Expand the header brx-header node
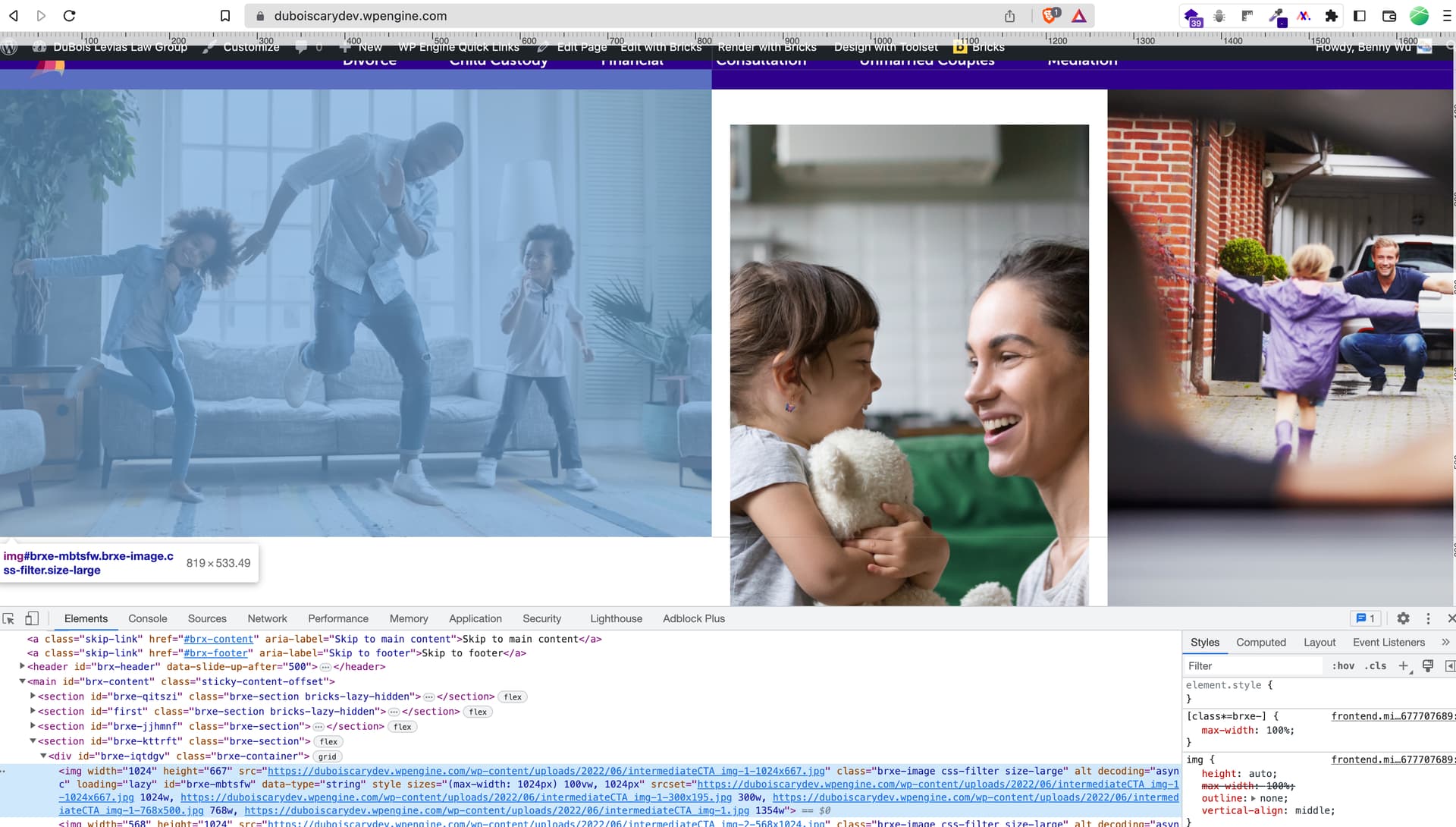This screenshot has height=827, width=1456. click(x=22, y=666)
